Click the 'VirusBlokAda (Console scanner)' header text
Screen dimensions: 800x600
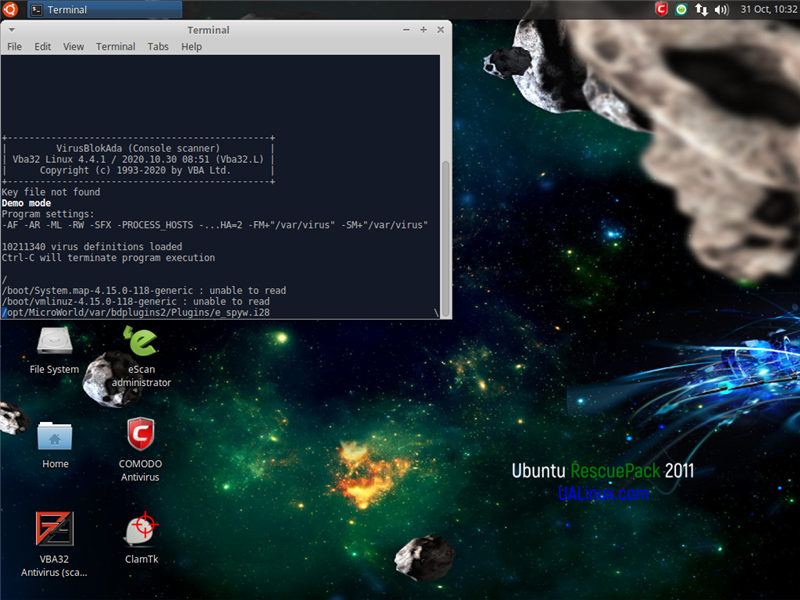[138, 148]
